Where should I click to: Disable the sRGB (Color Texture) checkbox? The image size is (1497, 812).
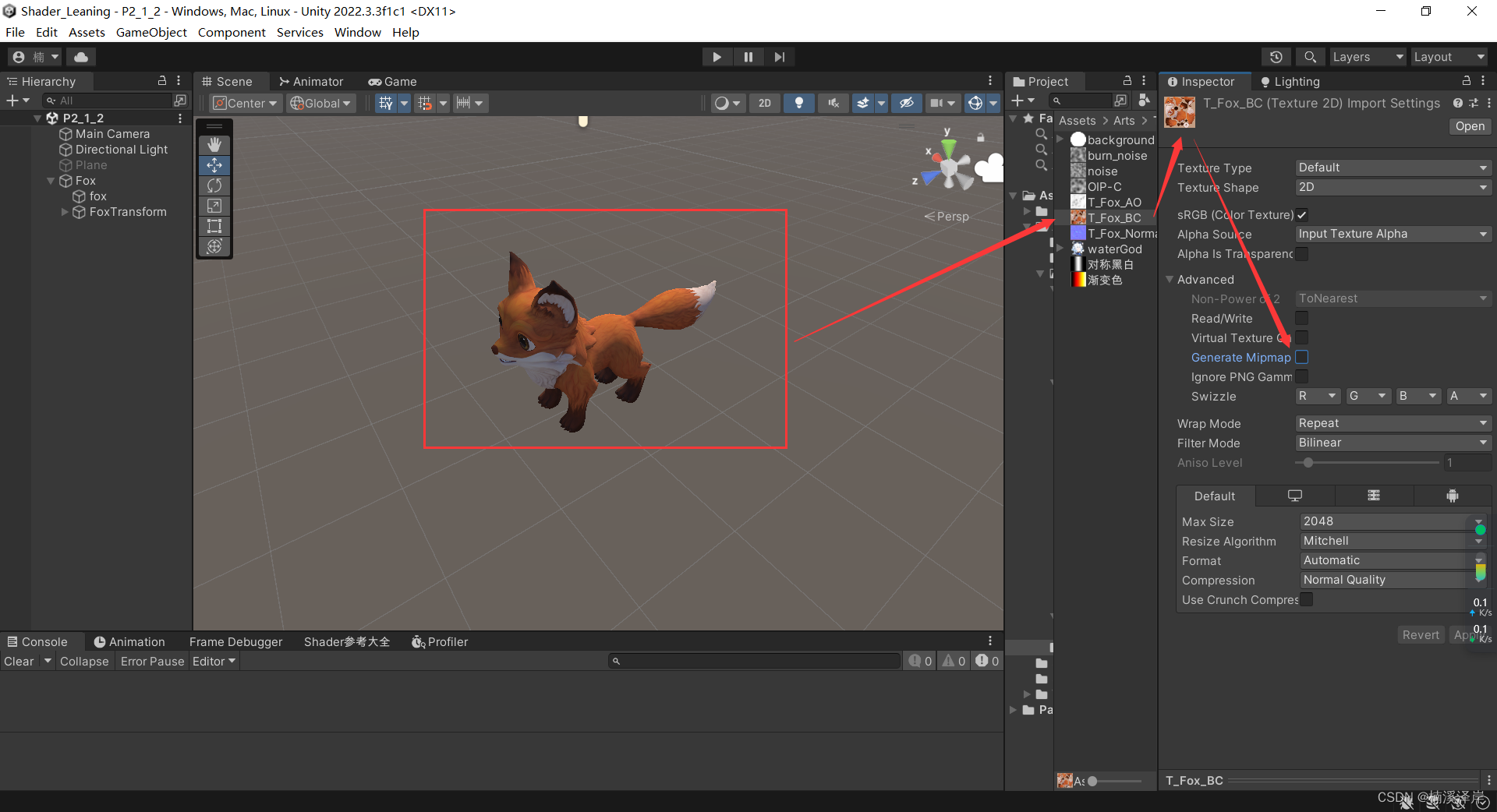(x=1301, y=215)
